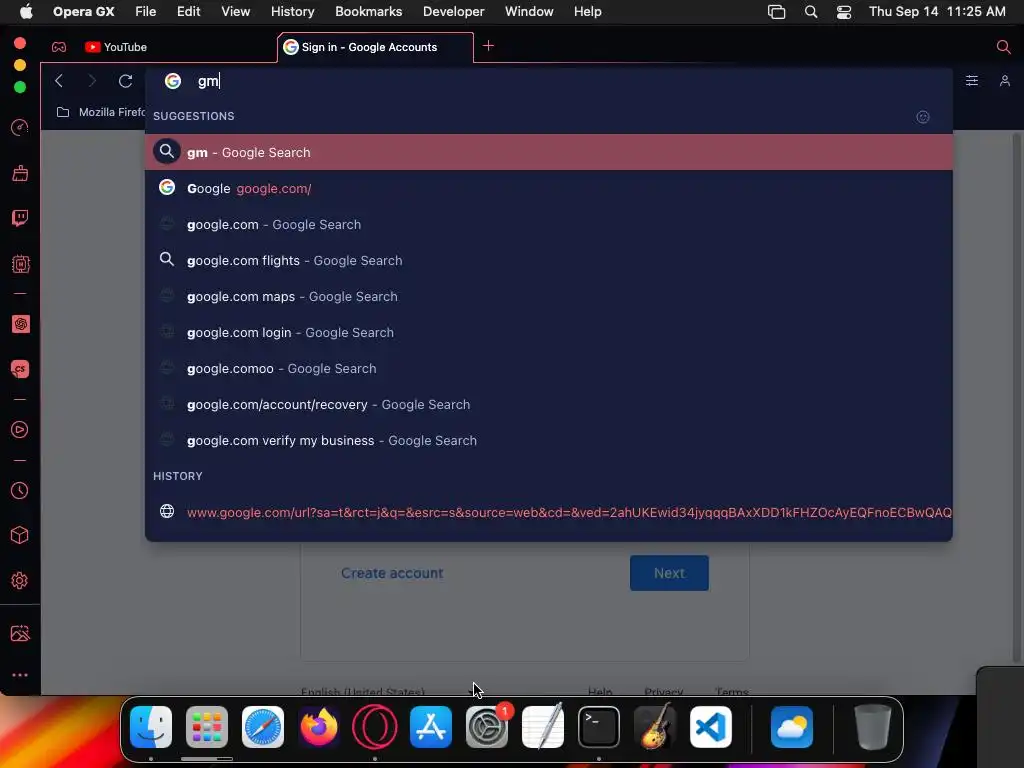Reload the page

(x=125, y=81)
